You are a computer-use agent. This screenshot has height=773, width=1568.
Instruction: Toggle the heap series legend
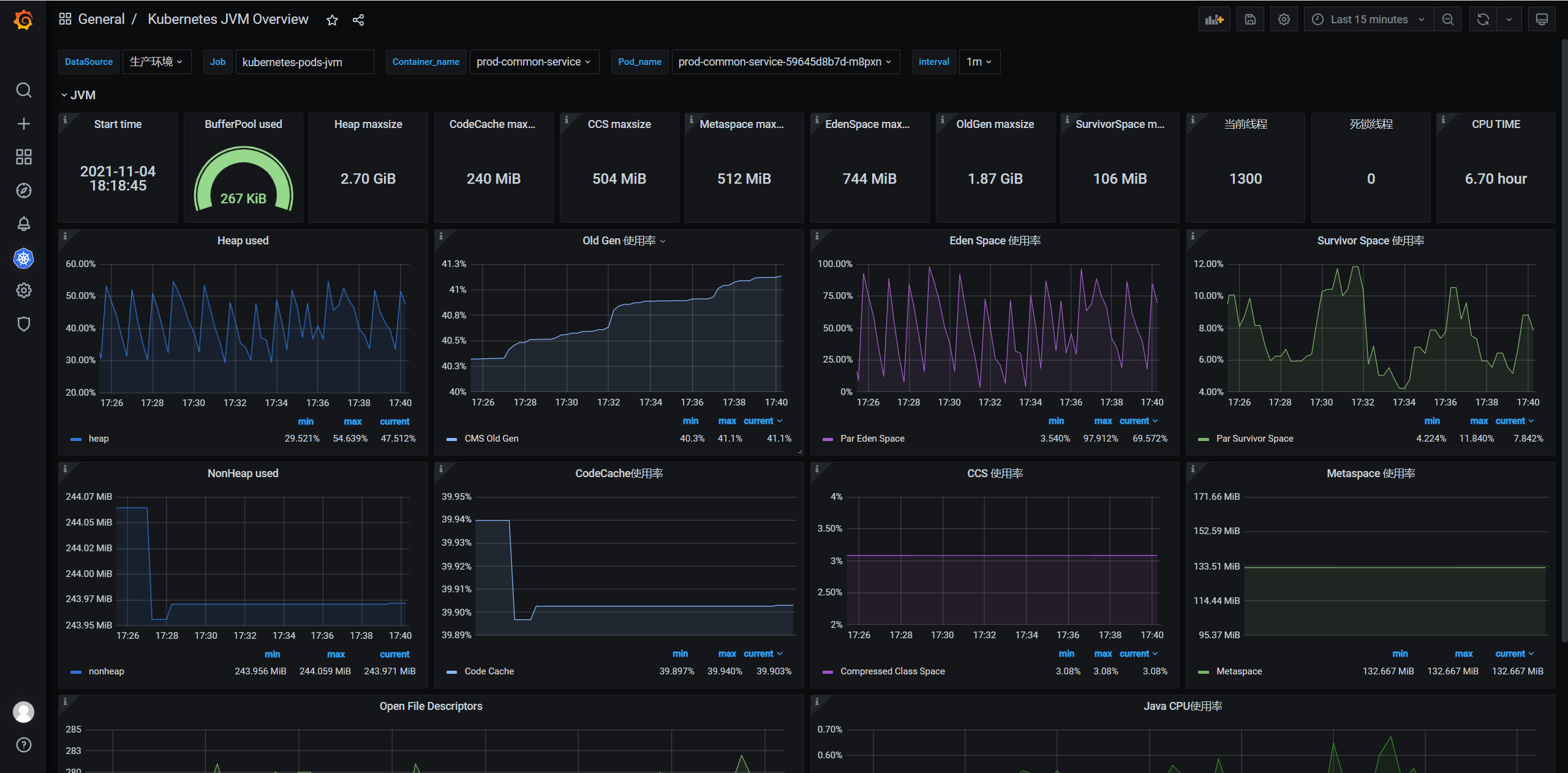(x=98, y=439)
